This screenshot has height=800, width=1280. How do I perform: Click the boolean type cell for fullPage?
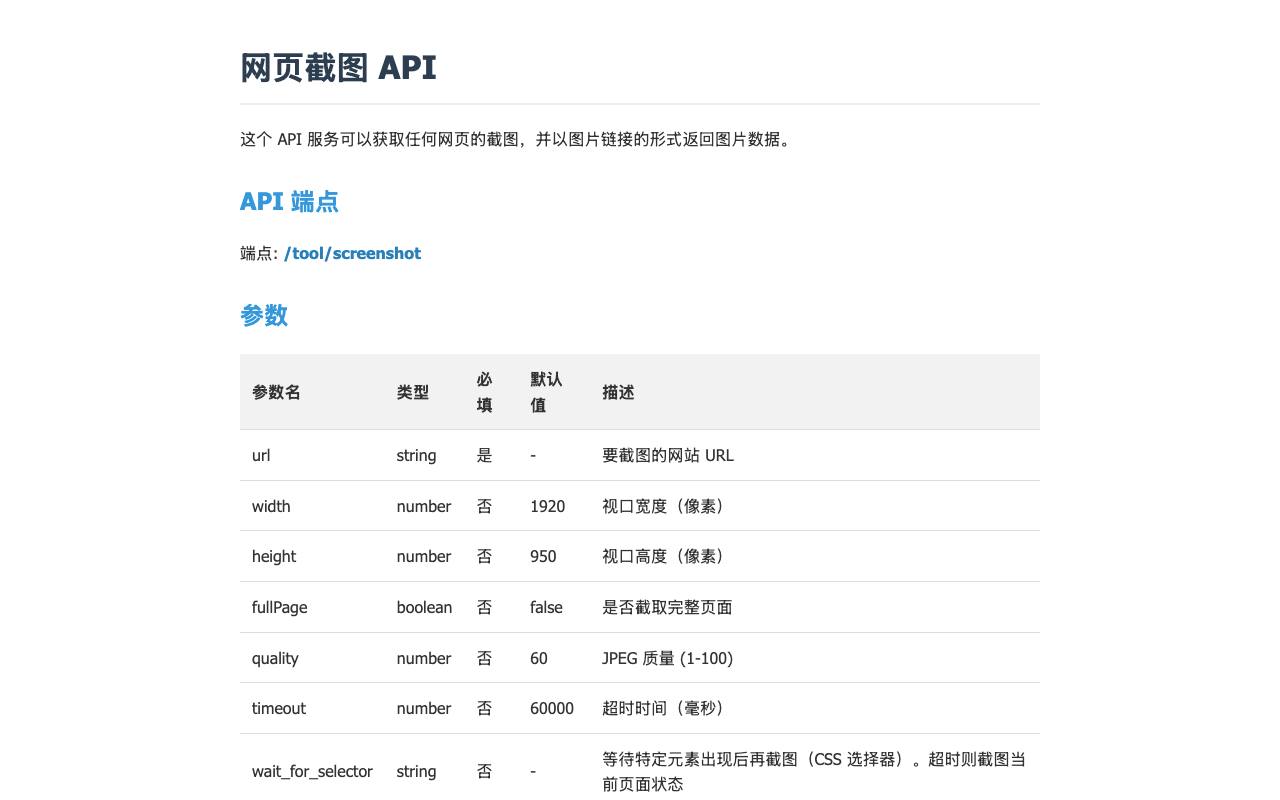(425, 607)
